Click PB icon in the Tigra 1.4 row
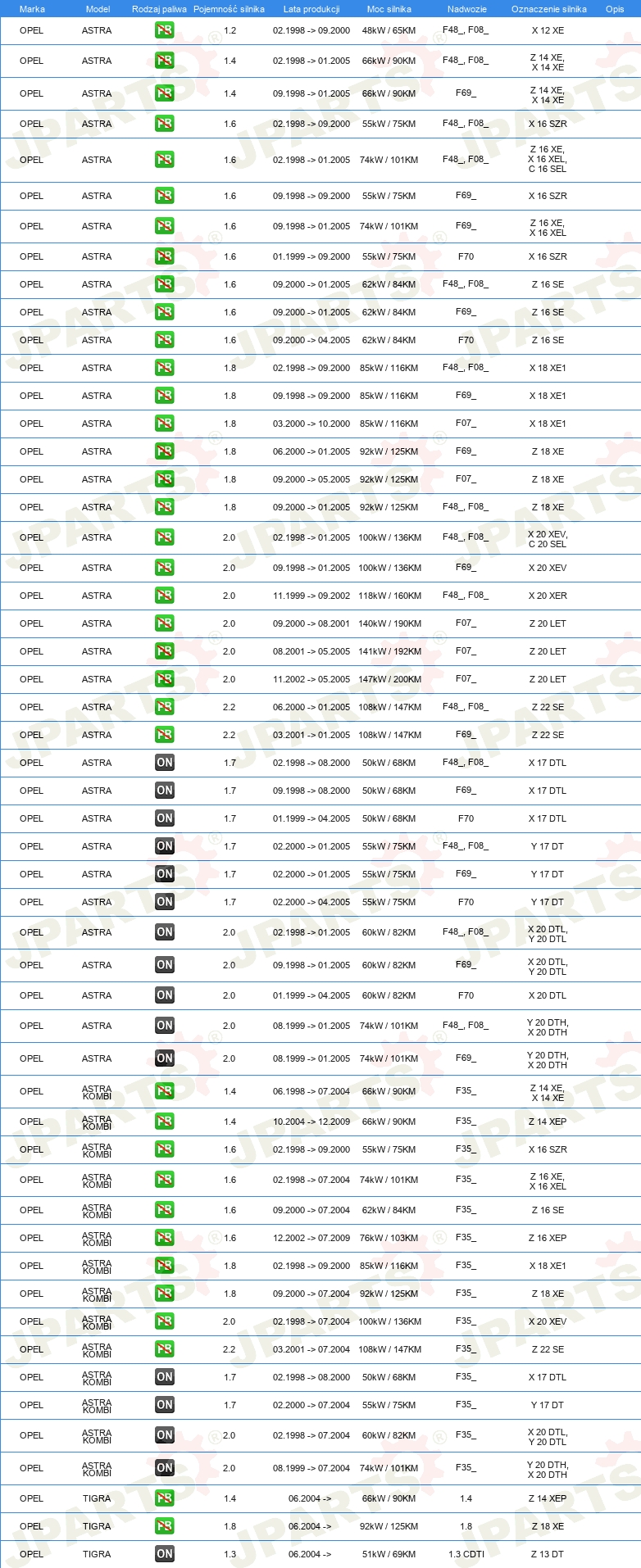Viewport: 641px width, 1568px height. coord(165,1498)
